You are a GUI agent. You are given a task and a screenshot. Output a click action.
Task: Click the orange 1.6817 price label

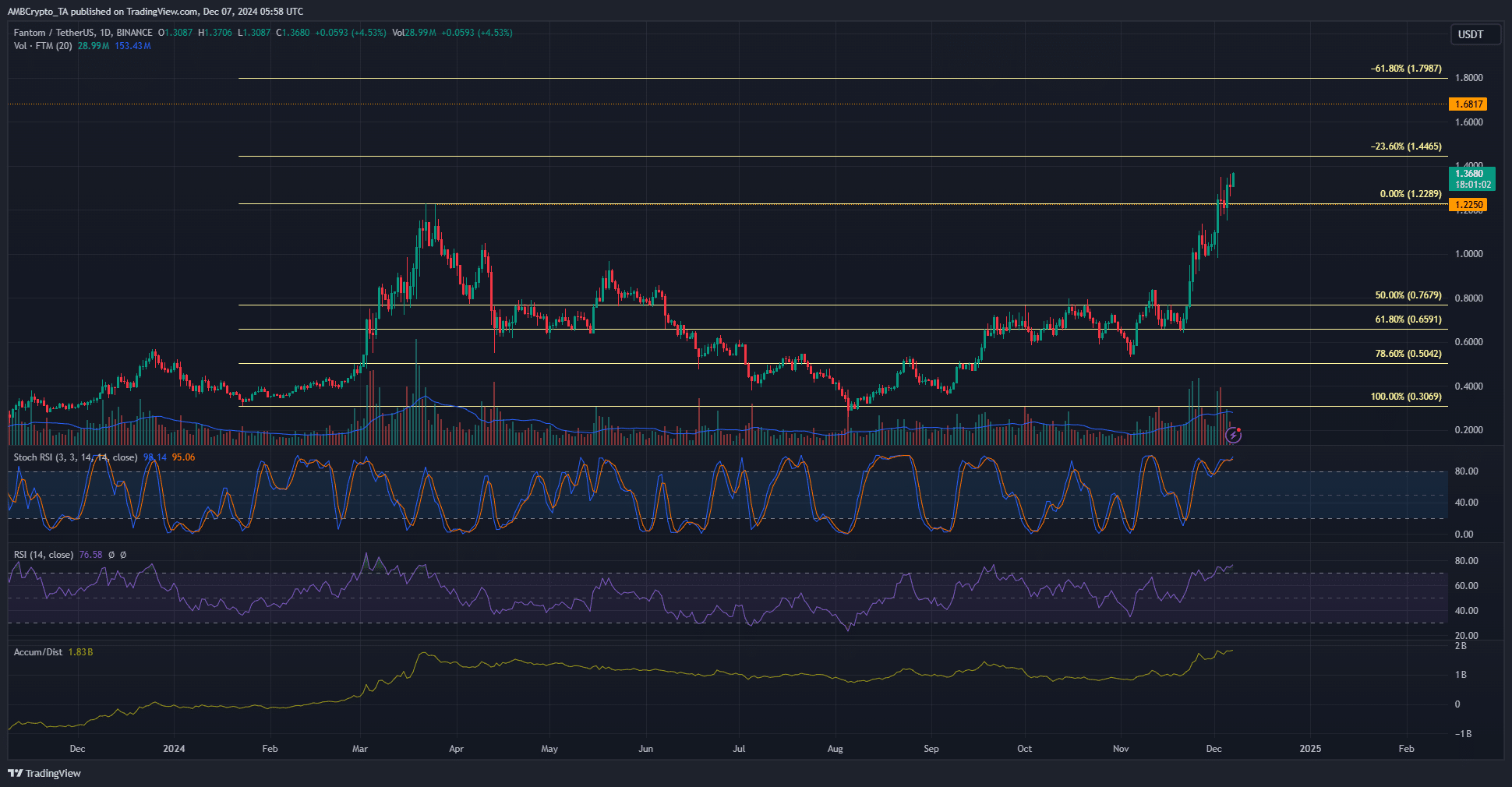1468,104
